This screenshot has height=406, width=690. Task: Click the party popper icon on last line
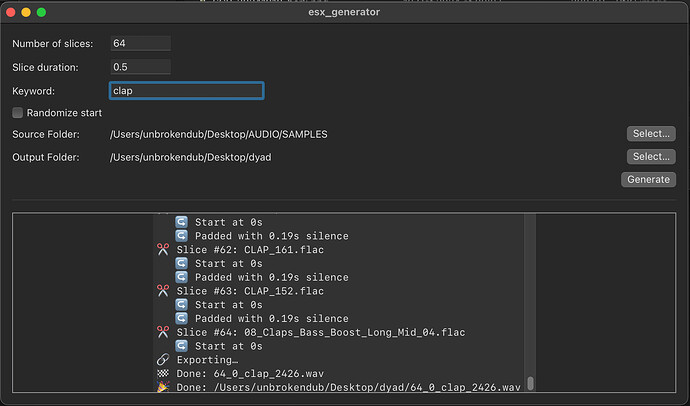(163, 387)
